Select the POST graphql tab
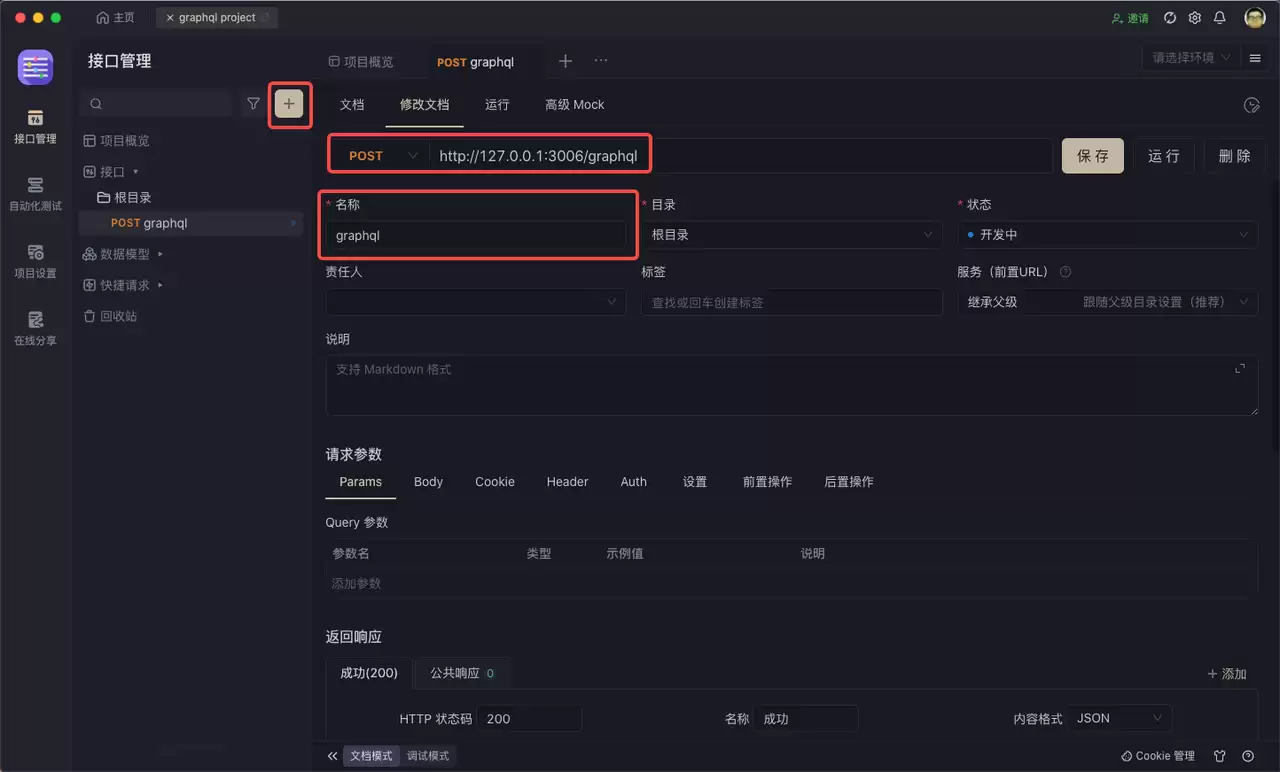This screenshot has width=1280, height=772. (476, 62)
